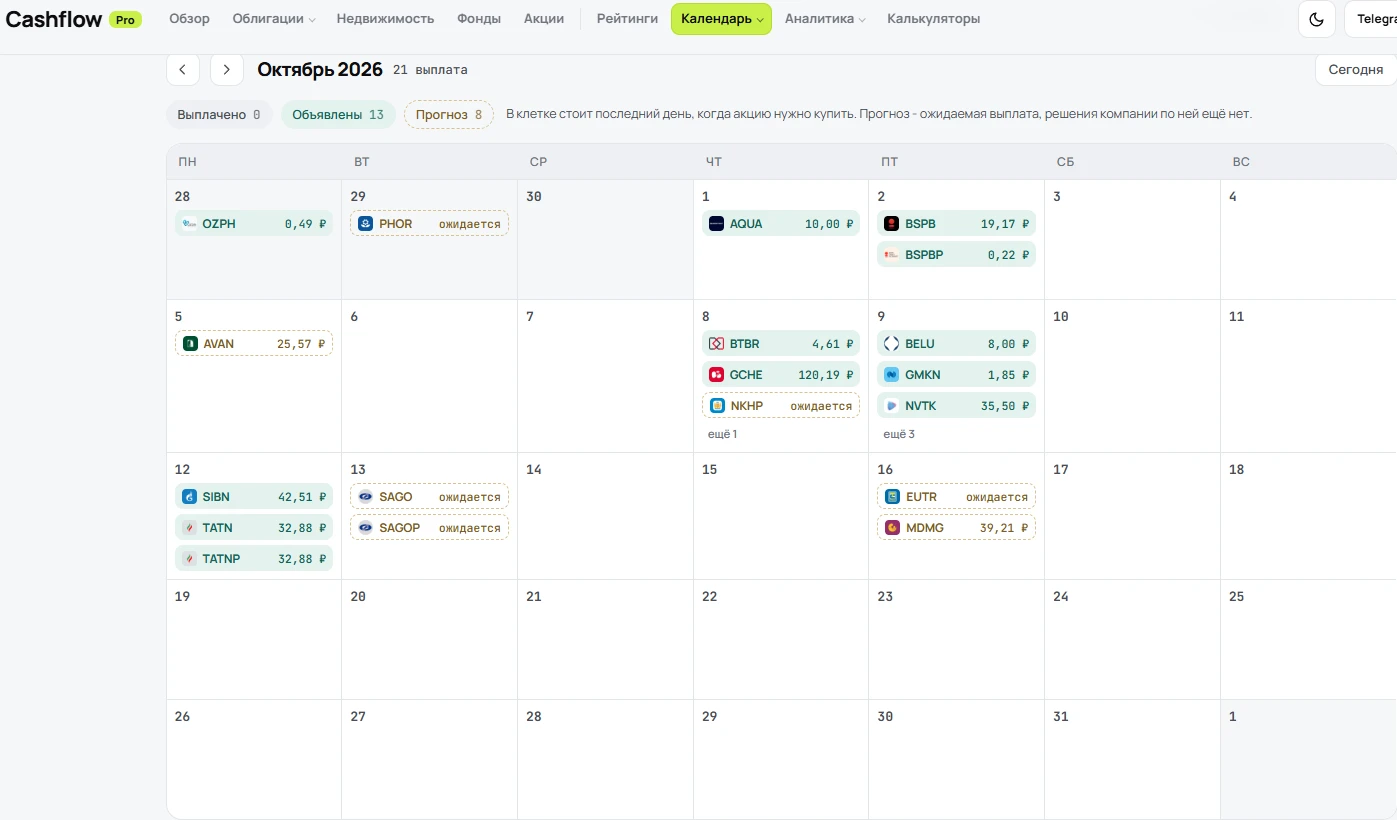Toggle the Объявлены filter chip
1397x820 pixels.
click(x=338, y=115)
